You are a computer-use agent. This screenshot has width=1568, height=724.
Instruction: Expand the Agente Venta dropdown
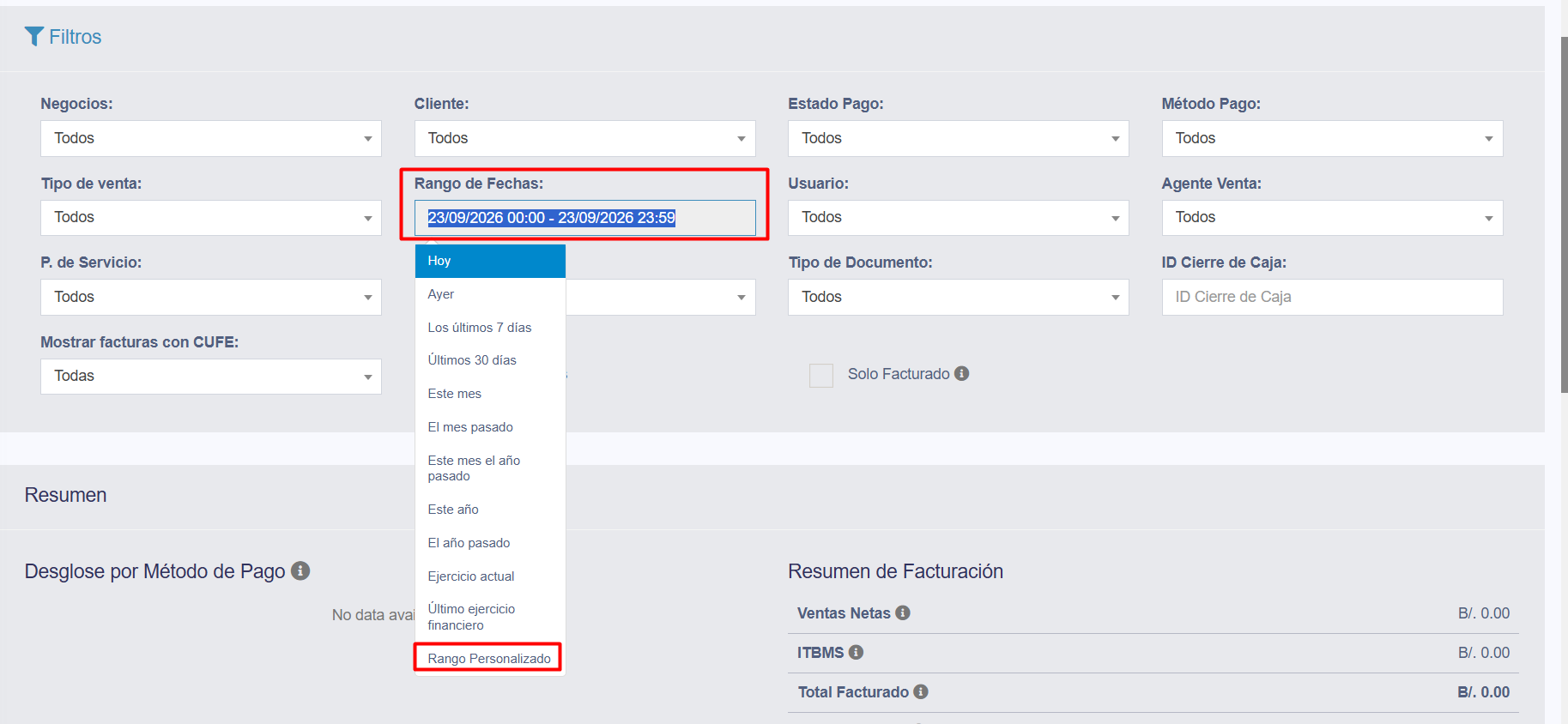click(x=1332, y=217)
